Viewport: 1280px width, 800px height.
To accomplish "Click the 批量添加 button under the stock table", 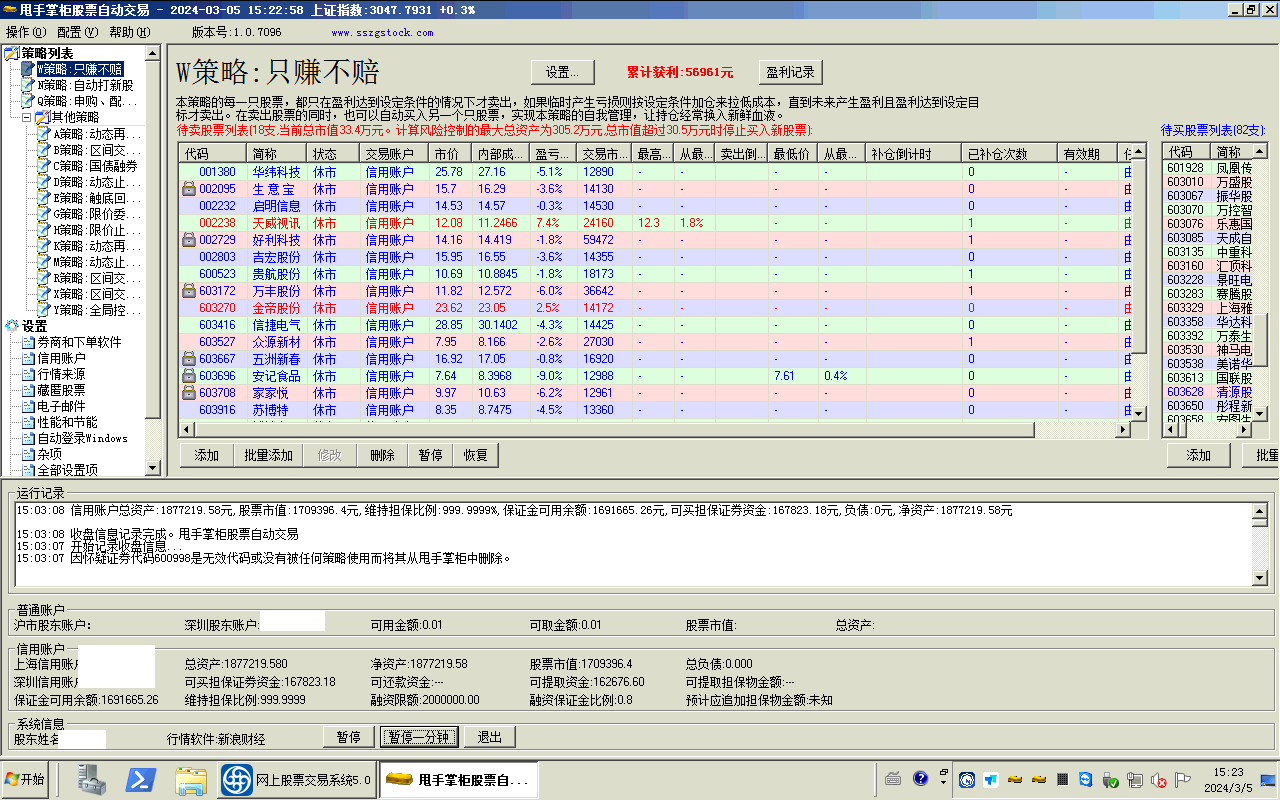I will click(x=268, y=455).
